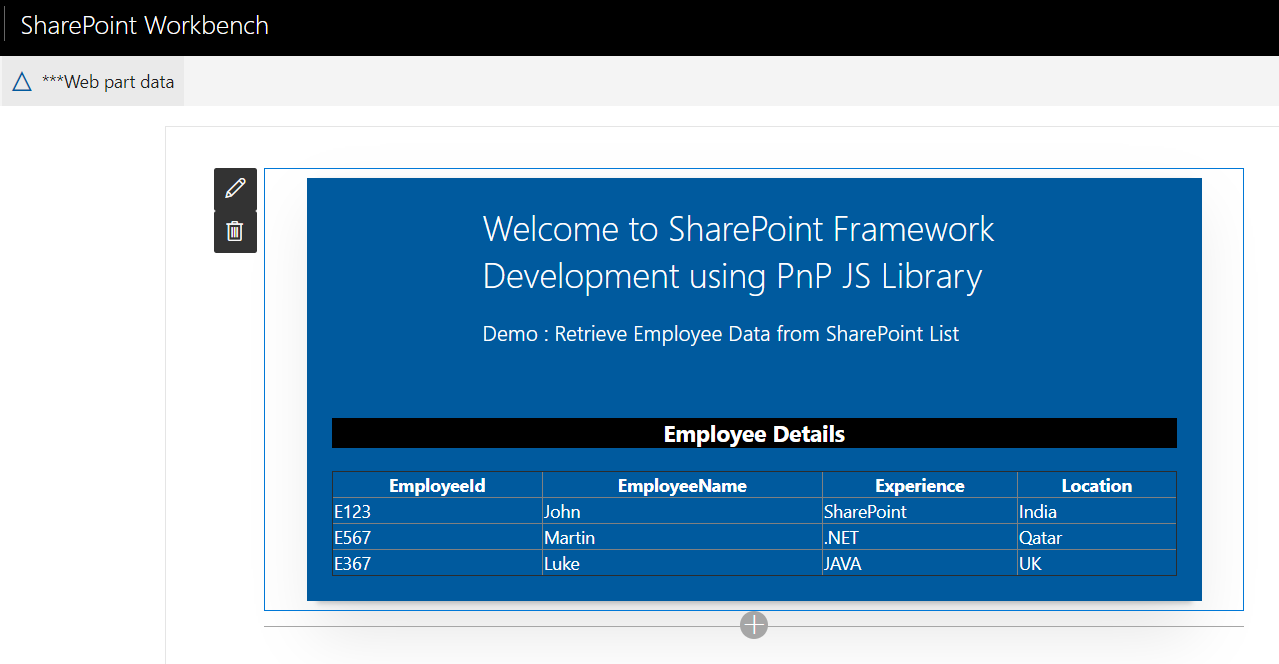Click the EmployeeName column header
The width and height of the screenshot is (1279, 664).
pos(682,486)
